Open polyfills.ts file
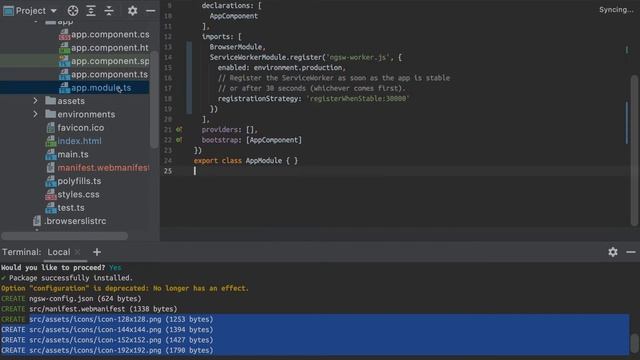This screenshot has height=360, width=640. pyautogui.click(x=79, y=181)
